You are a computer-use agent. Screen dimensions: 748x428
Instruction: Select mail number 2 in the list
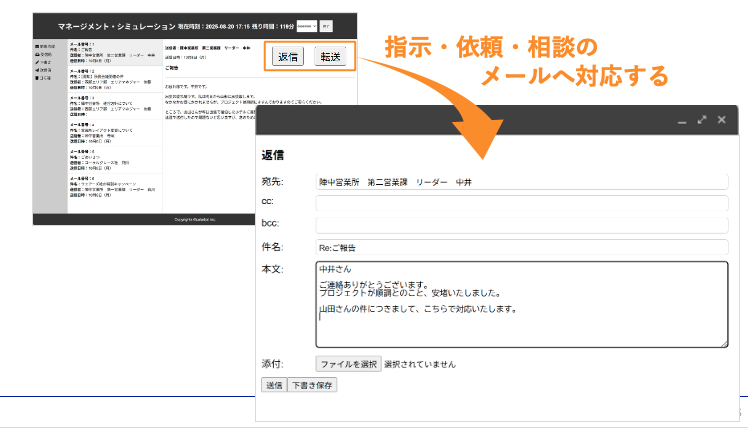(110, 81)
